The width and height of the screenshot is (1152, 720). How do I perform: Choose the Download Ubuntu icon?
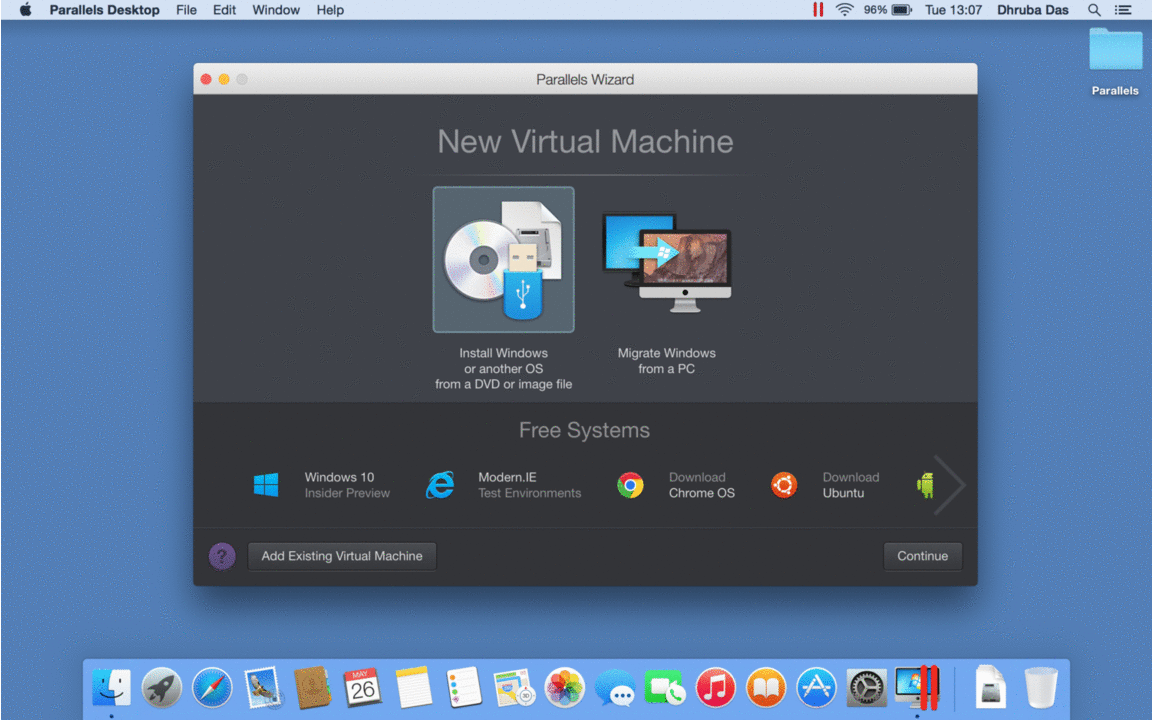click(784, 485)
